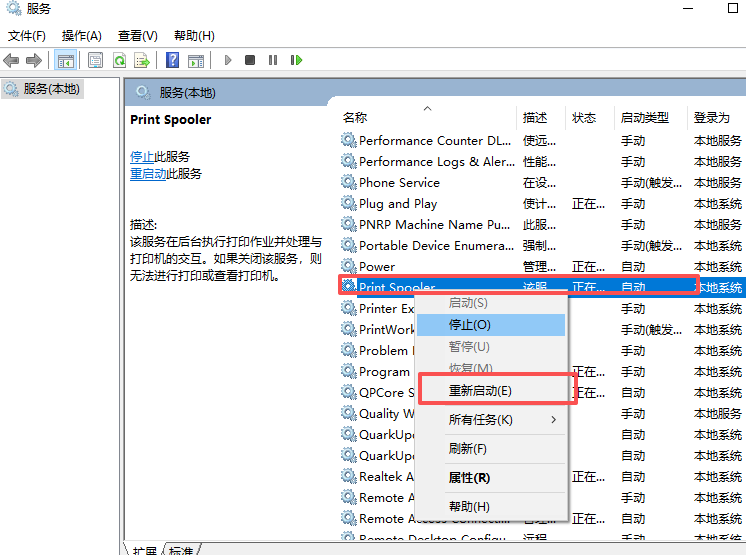The height and width of the screenshot is (555, 746).
Task: Select the Program service row name
Action: click(x=384, y=372)
